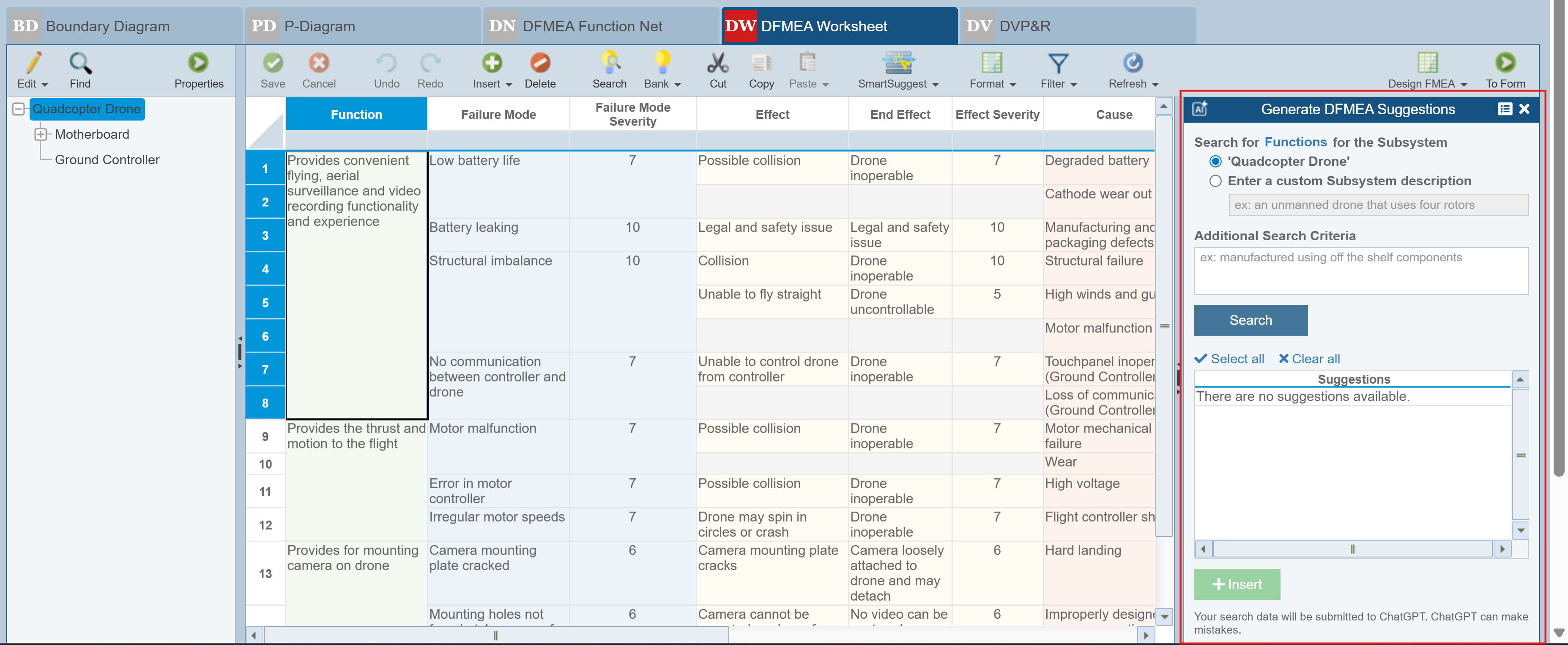The height and width of the screenshot is (645, 1568).
Task: Click the Save checkmark icon
Action: pyautogui.click(x=272, y=63)
